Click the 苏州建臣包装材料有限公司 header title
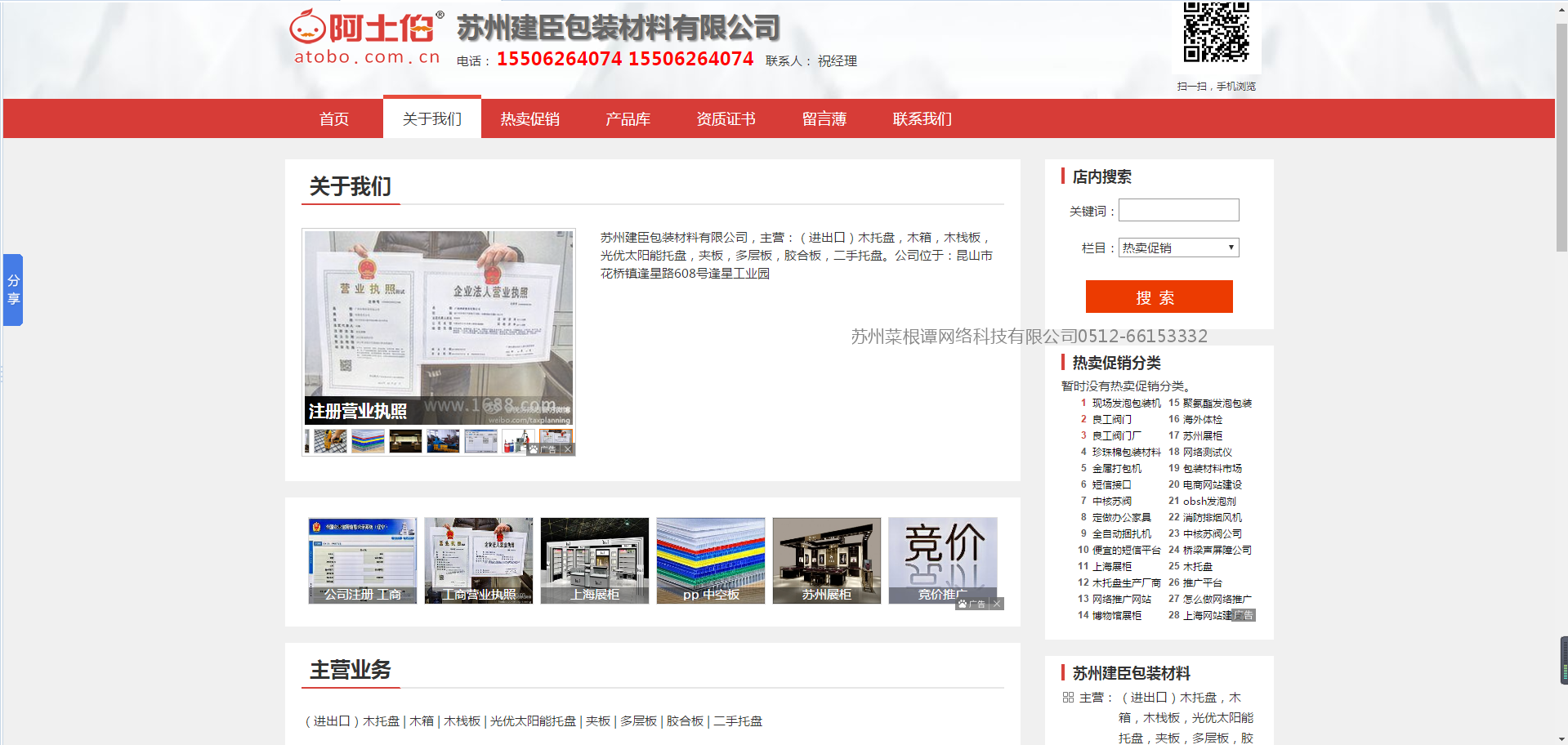Screen dimensions: 1568x745 click(619, 28)
